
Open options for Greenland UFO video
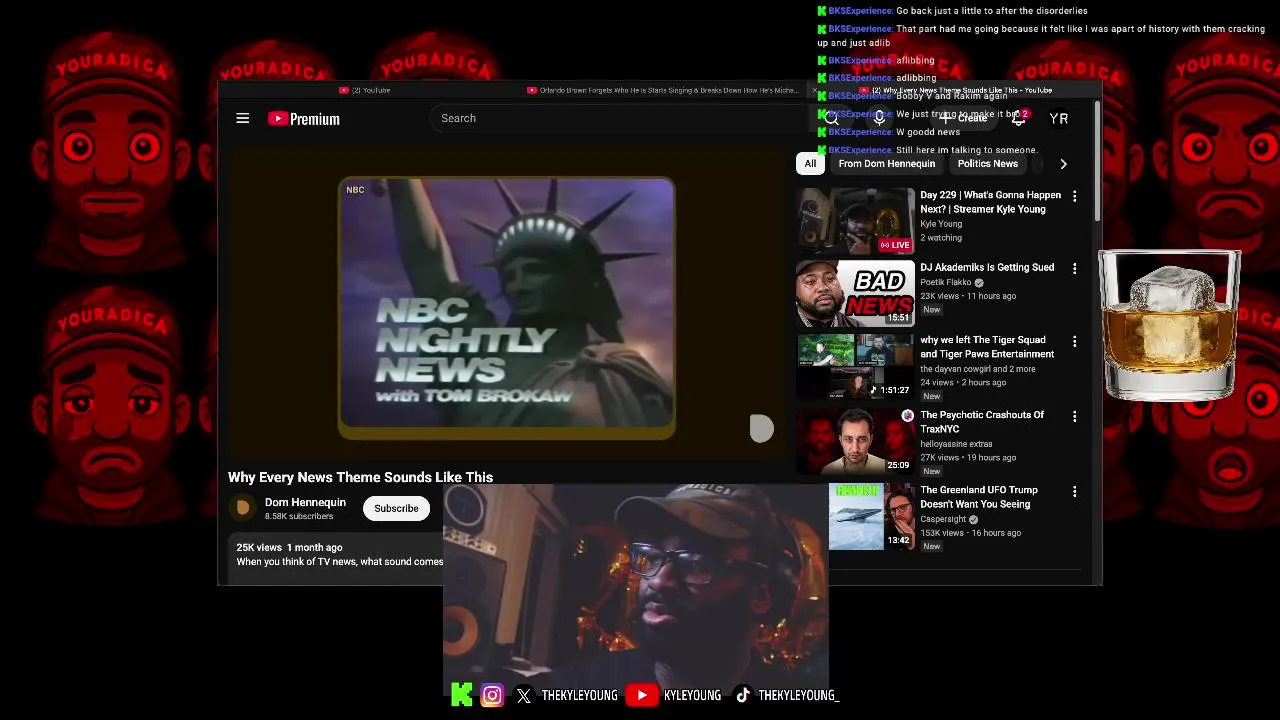[1074, 491]
